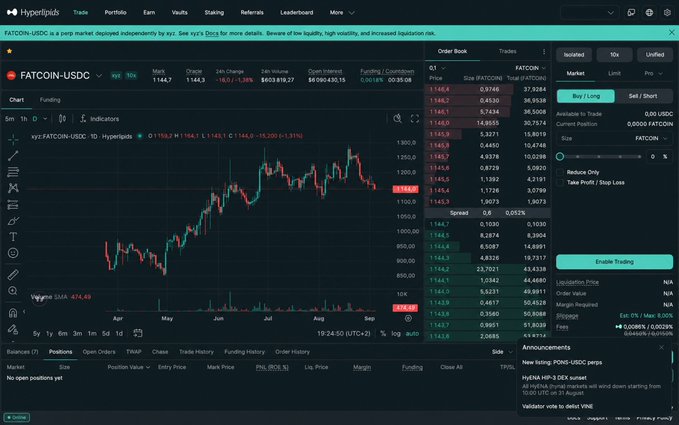Select the 5y chart range
This screenshot has height=425, width=679.
(x=37, y=334)
